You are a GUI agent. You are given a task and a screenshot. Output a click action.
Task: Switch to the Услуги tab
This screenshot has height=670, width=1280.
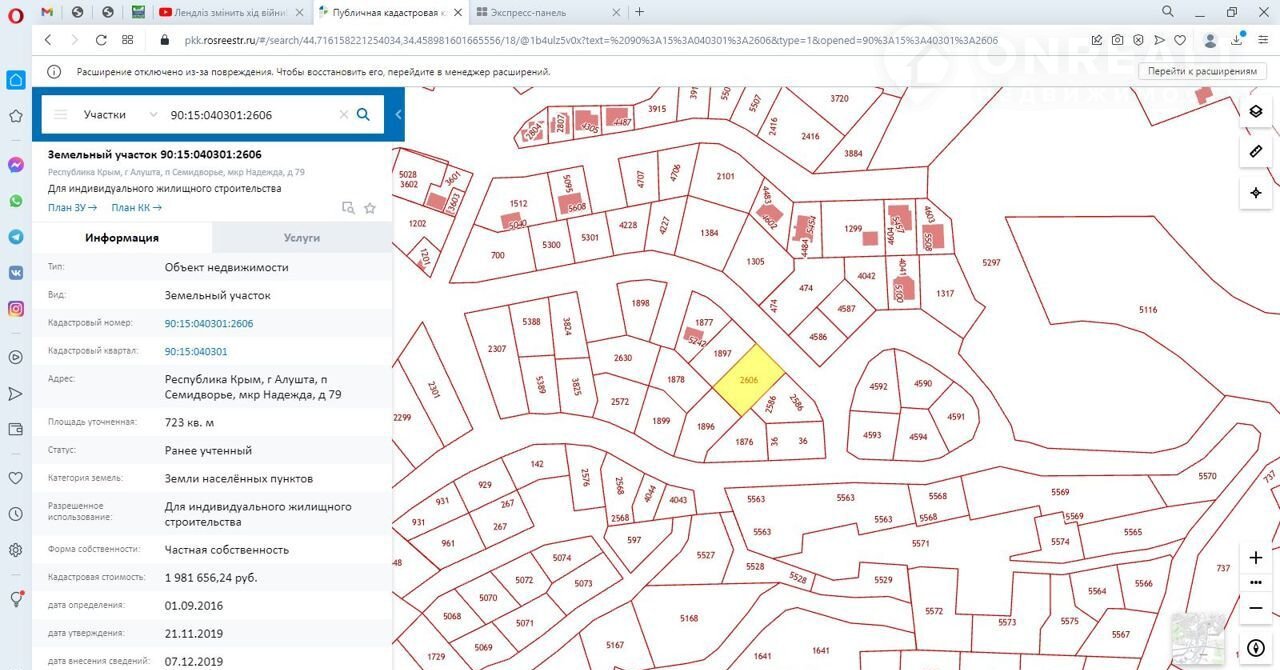pyautogui.click(x=301, y=238)
